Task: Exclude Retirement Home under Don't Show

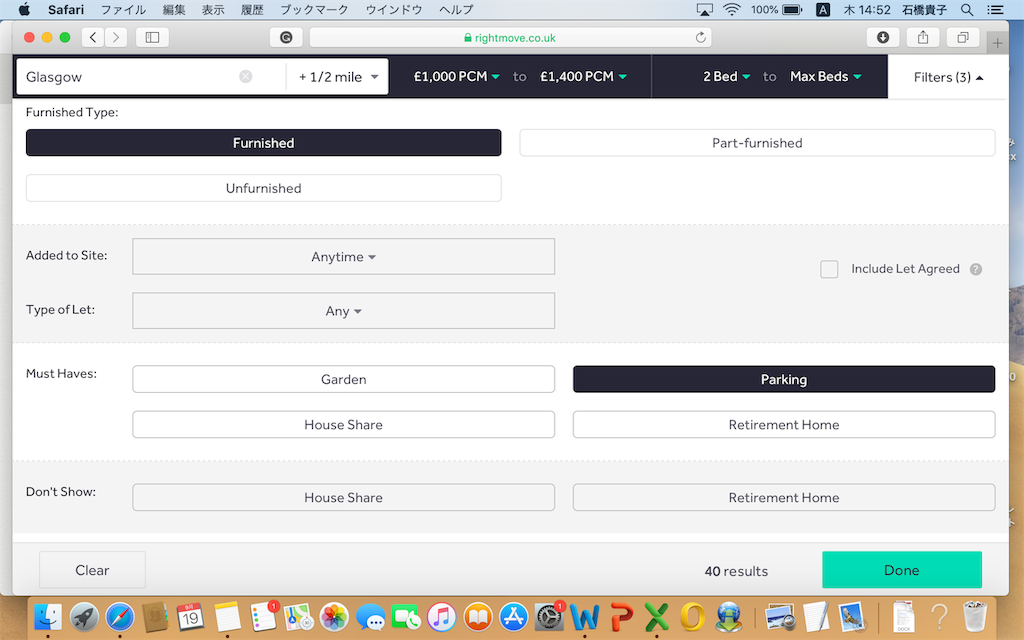Action: point(784,497)
